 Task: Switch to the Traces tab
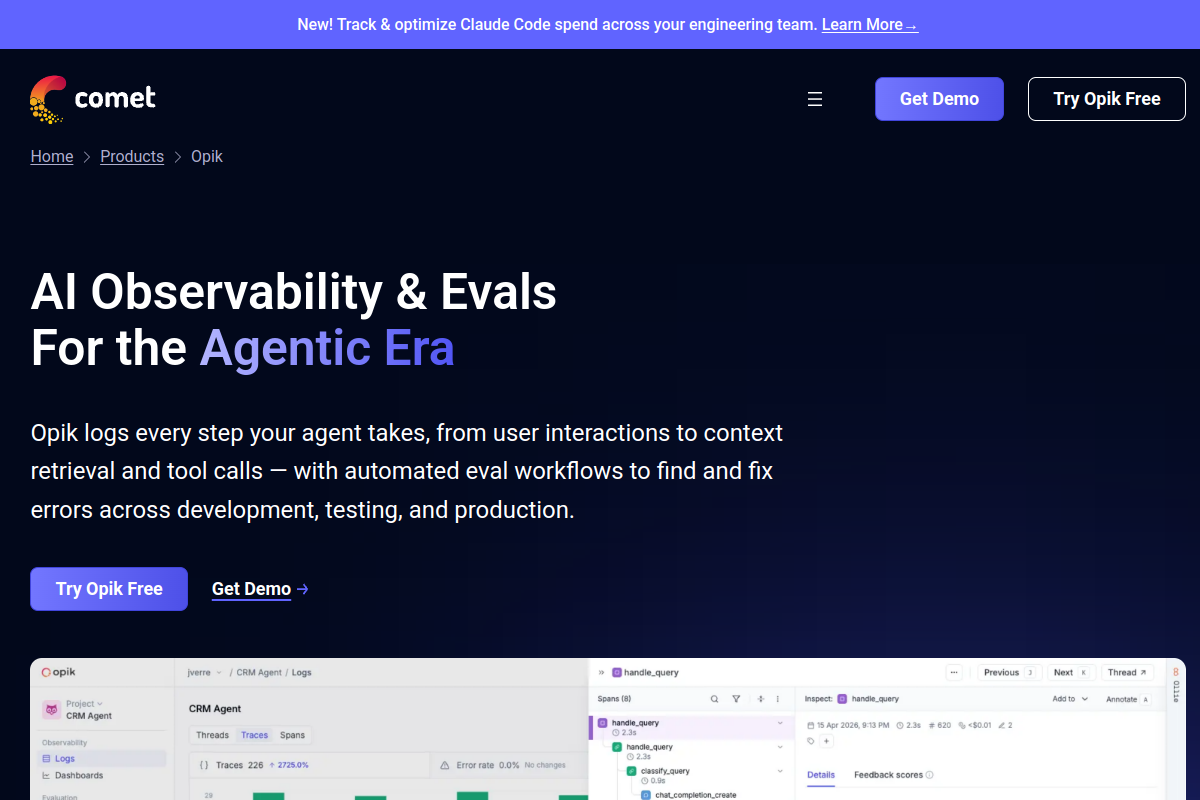pos(254,735)
